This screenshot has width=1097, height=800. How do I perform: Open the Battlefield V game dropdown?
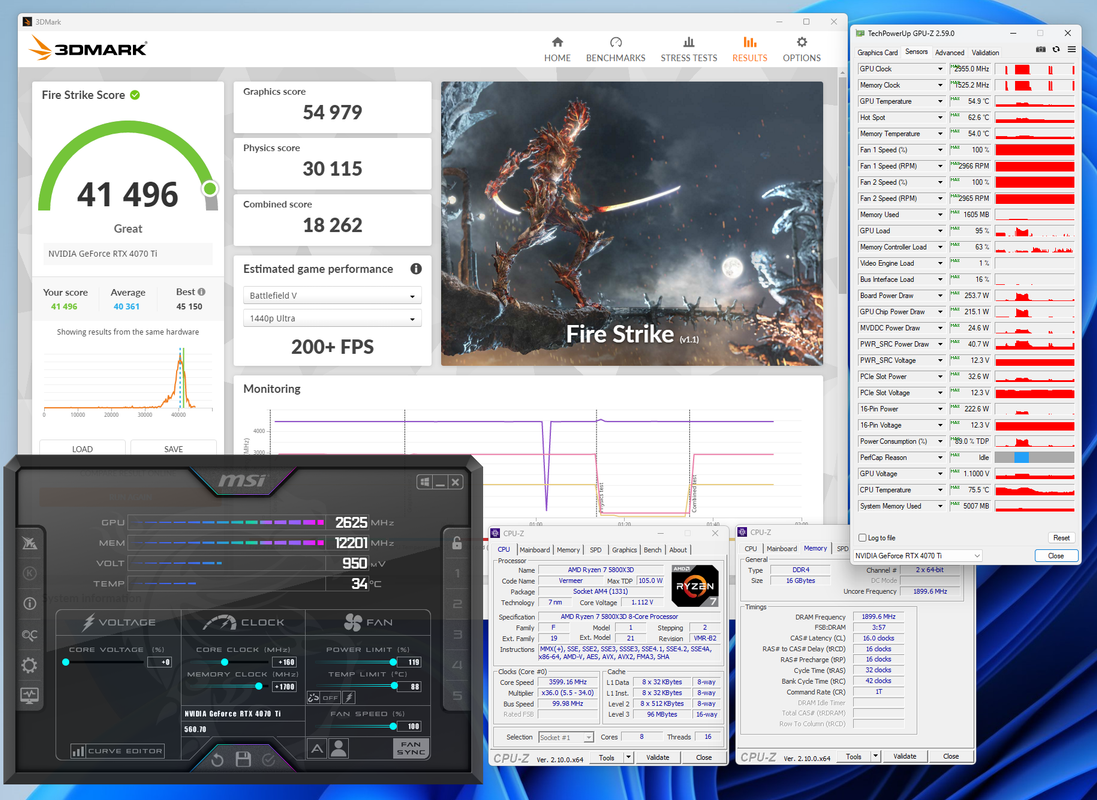[332, 295]
